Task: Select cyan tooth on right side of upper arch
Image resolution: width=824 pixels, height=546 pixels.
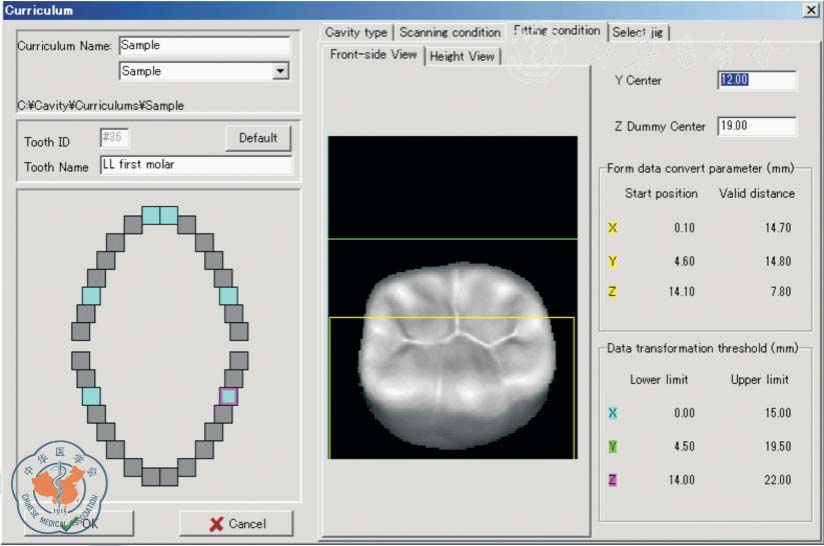Action: [x=228, y=295]
